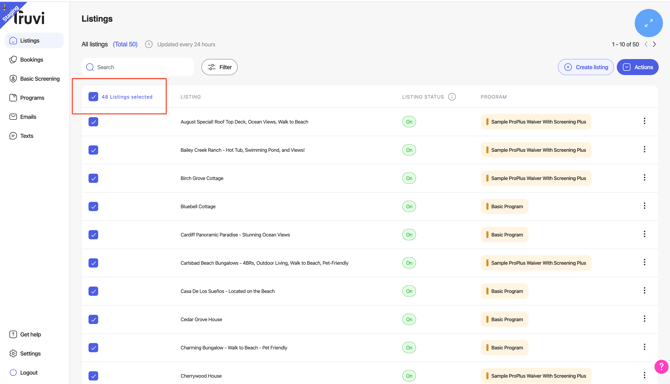670x384 pixels.
Task: Select the Bailey Creek Ranch listing title
Action: point(242,150)
